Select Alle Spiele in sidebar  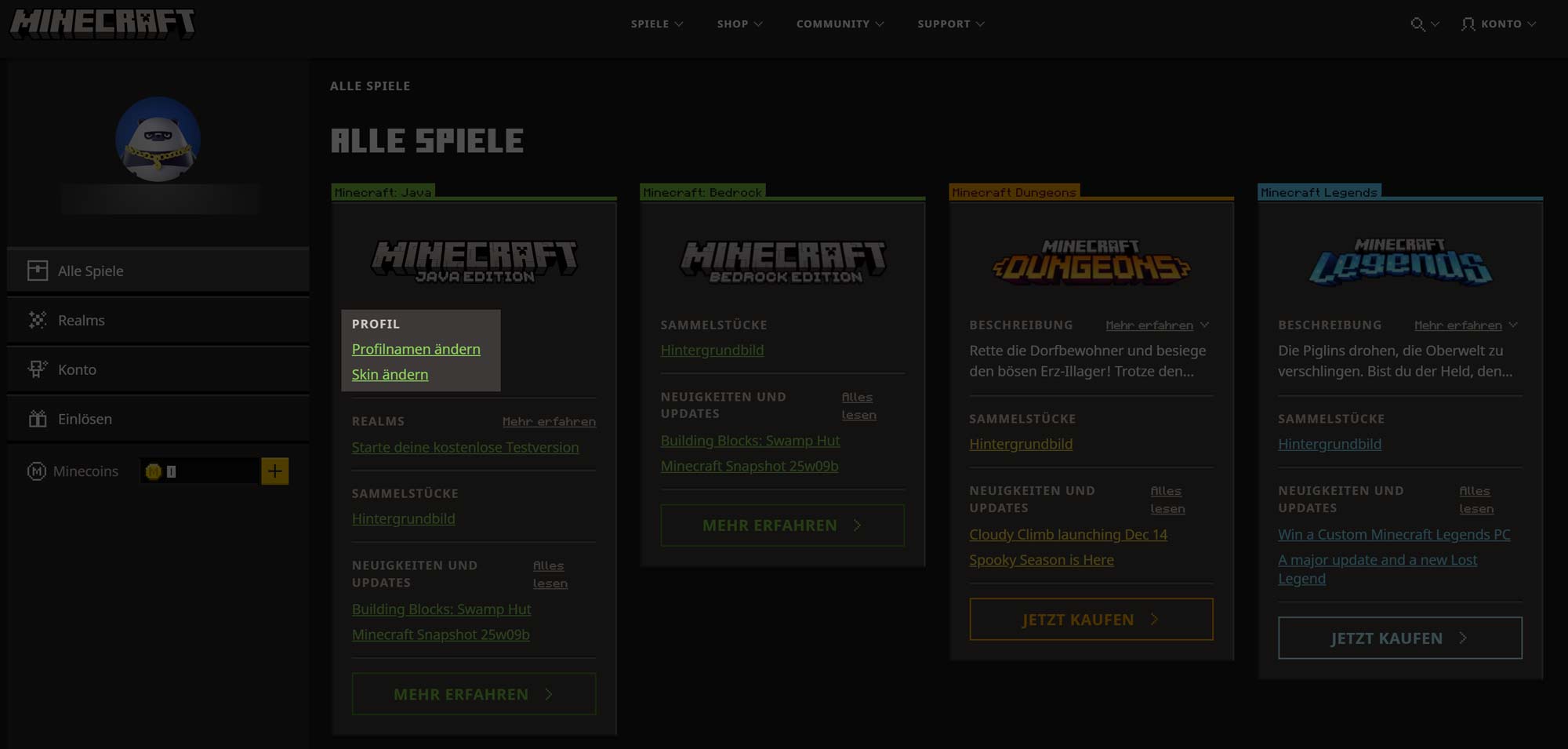[x=158, y=271]
